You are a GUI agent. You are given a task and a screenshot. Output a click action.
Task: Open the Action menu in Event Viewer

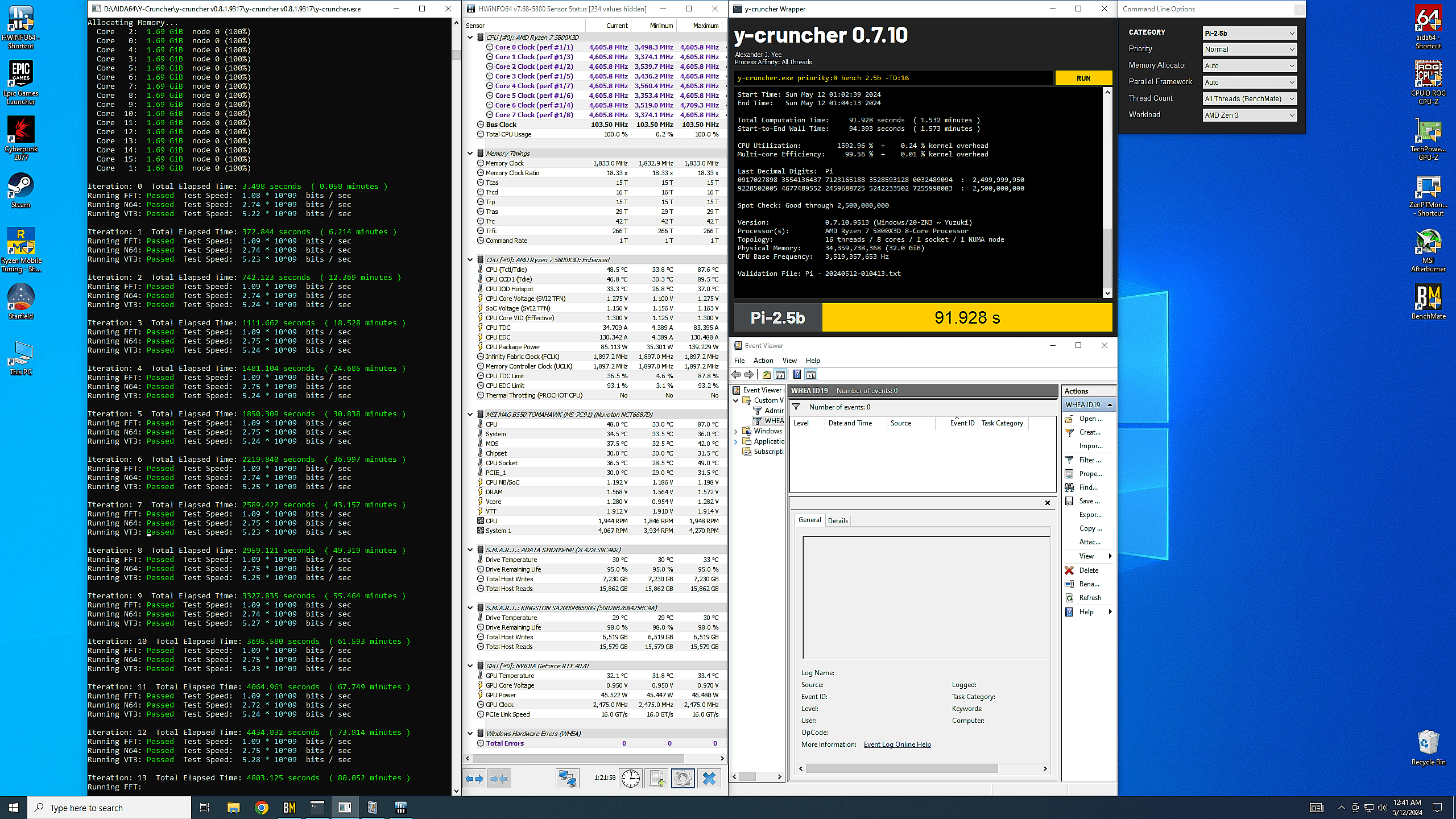[763, 361]
